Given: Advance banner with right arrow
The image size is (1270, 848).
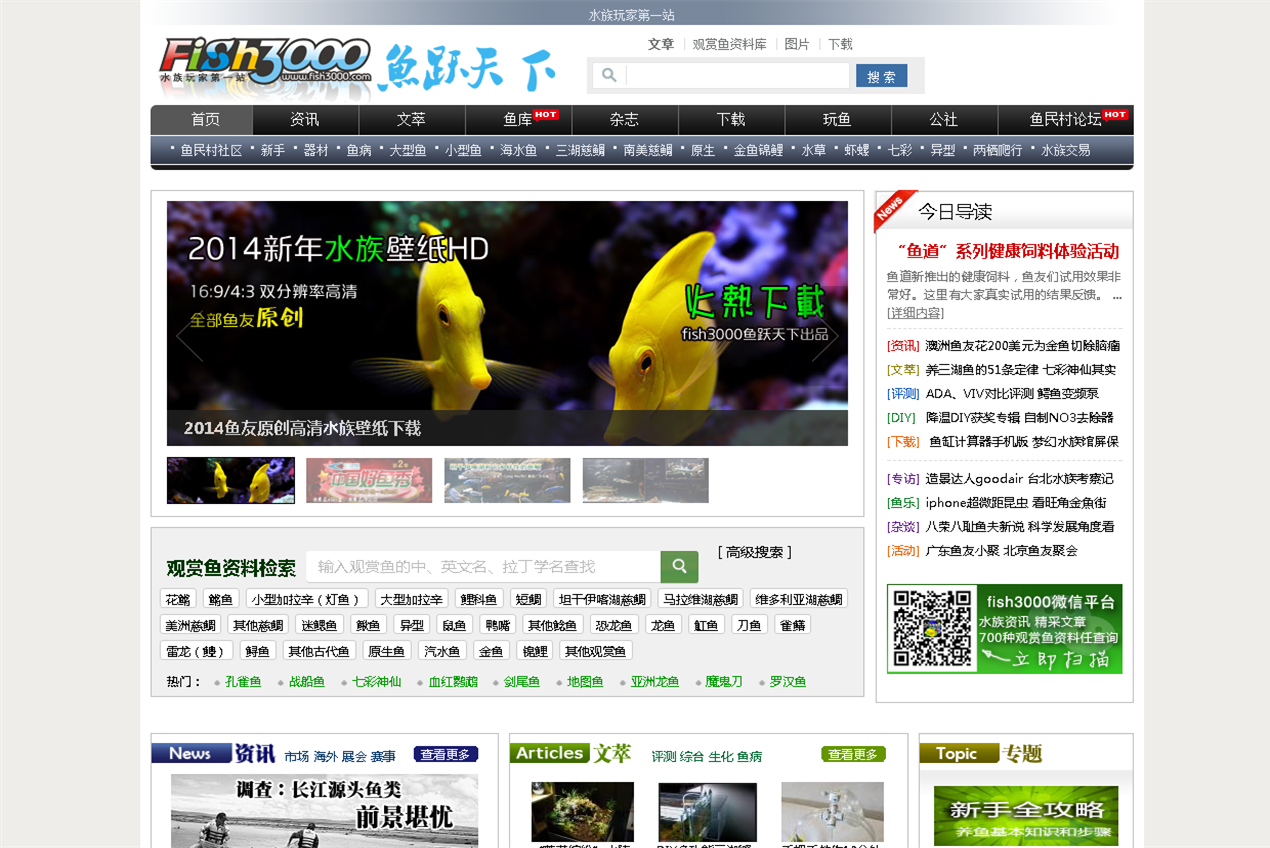Looking at the screenshot, I should coord(825,337).
